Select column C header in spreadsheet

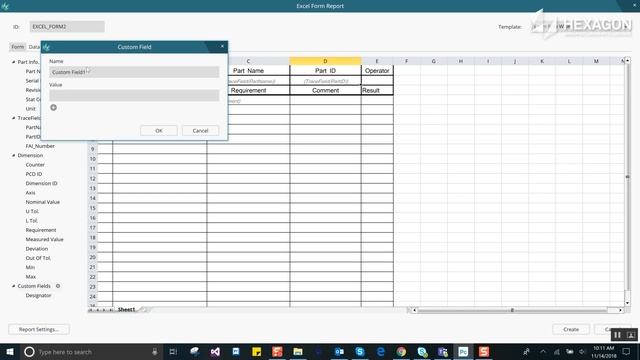tap(248, 61)
